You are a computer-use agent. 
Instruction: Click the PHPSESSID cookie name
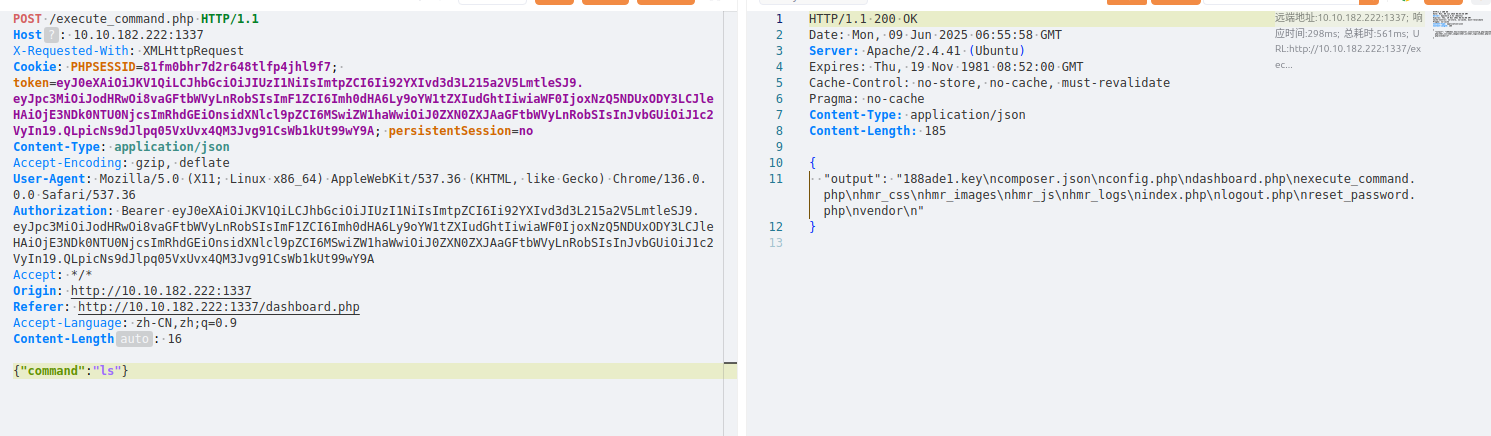[107, 67]
